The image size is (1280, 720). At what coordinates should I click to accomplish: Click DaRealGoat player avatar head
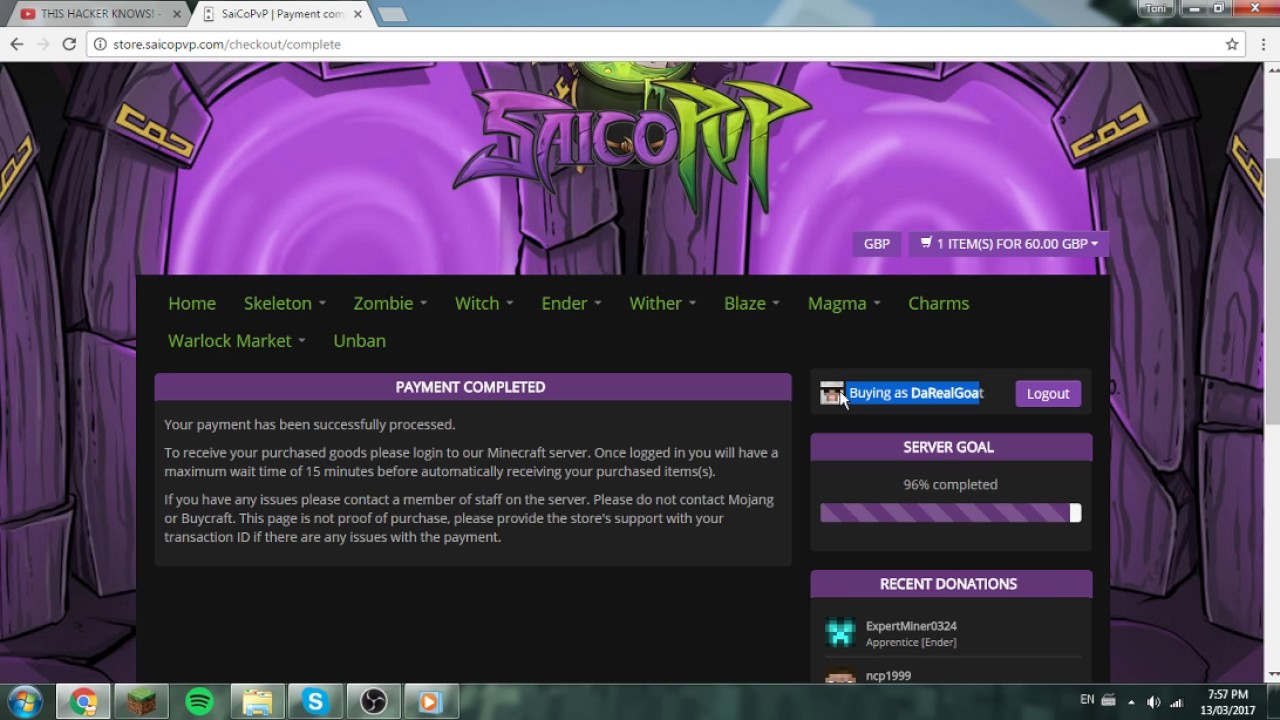coord(831,393)
